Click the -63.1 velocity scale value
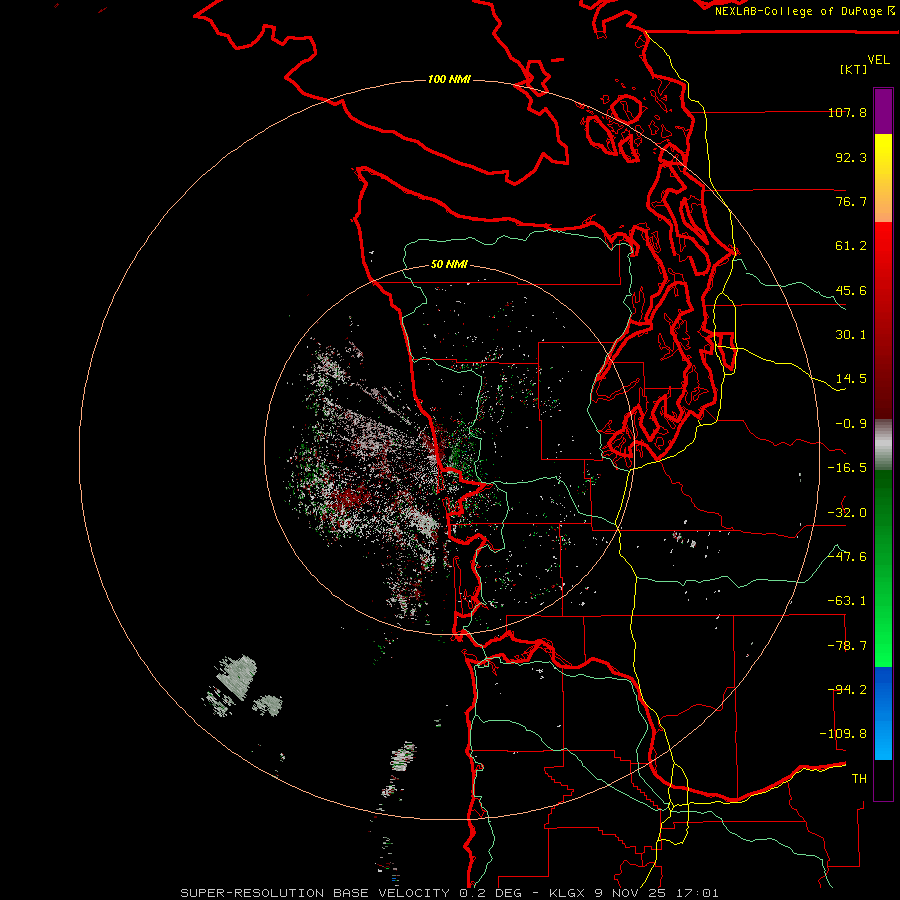Viewport: 900px width, 900px height. point(847,601)
